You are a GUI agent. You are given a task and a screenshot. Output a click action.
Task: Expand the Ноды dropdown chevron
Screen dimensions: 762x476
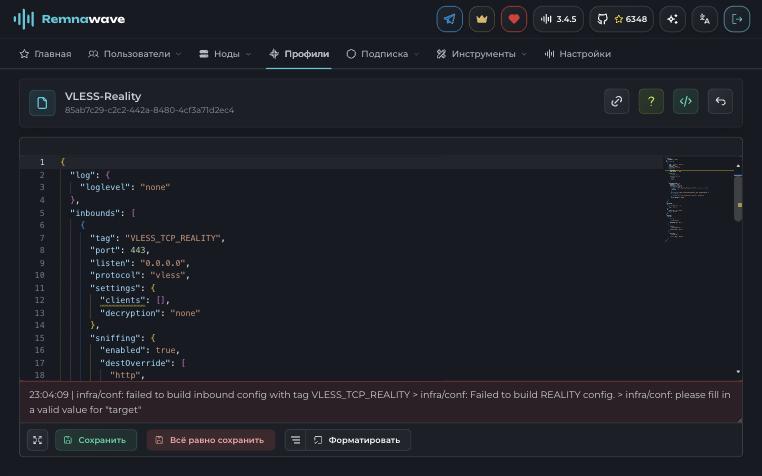[248, 54]
